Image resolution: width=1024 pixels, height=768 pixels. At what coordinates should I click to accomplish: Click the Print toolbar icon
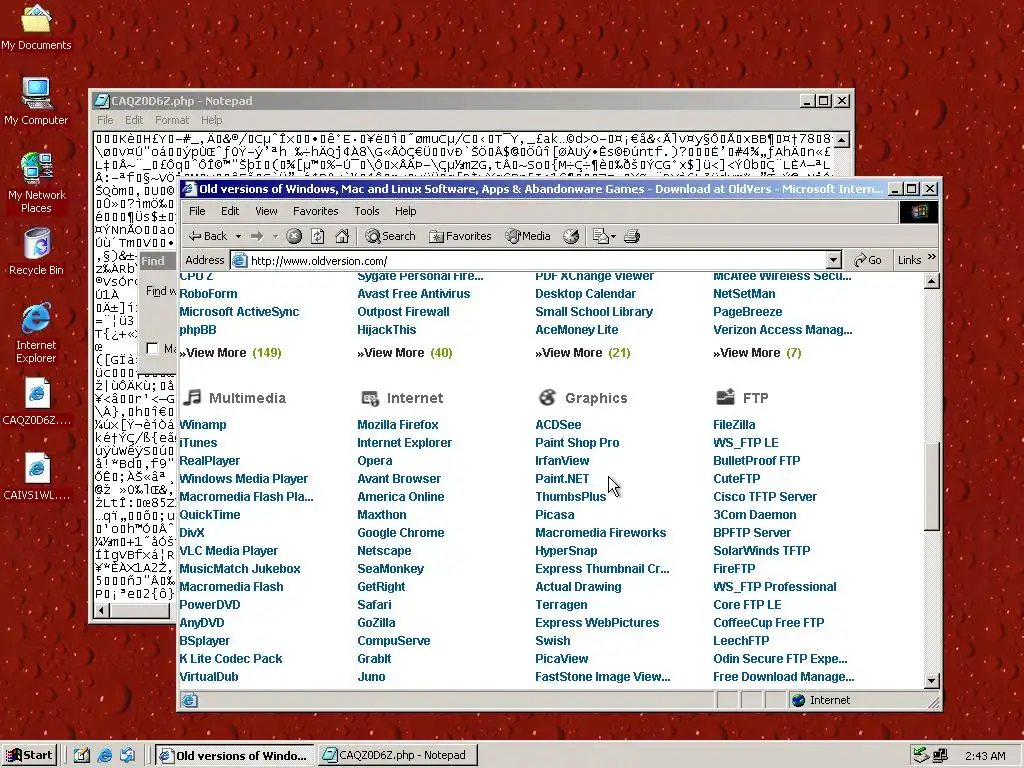click(632, 236)
